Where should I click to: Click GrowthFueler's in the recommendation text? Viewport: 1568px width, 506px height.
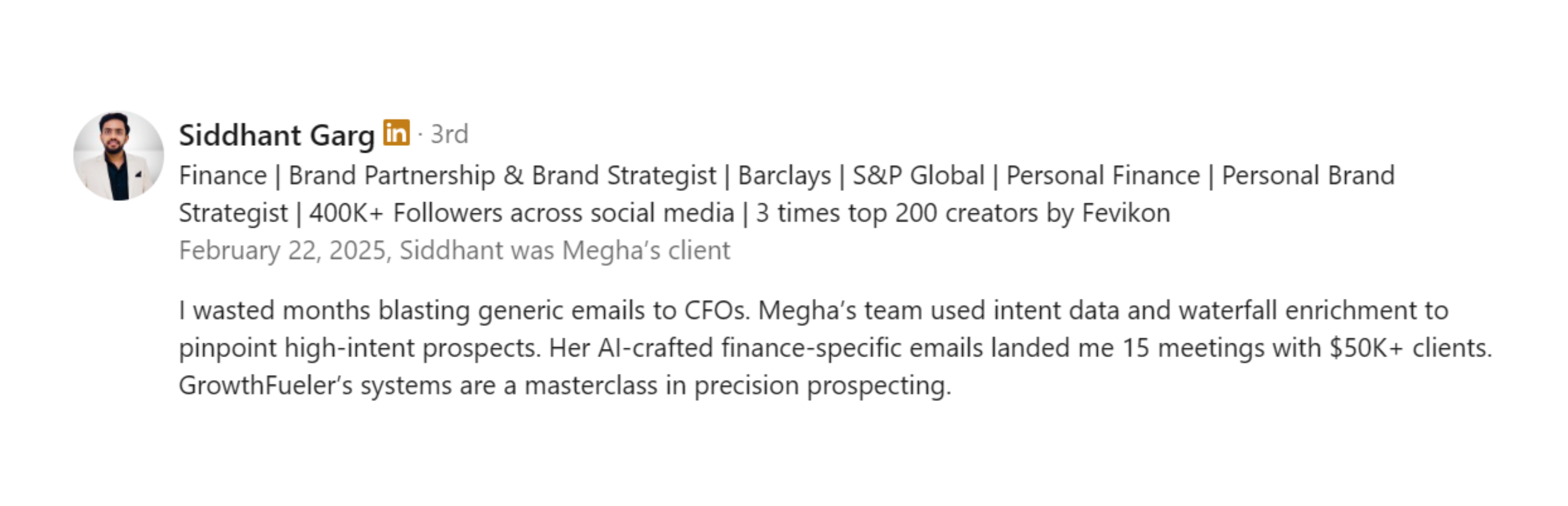pos(266,386)
